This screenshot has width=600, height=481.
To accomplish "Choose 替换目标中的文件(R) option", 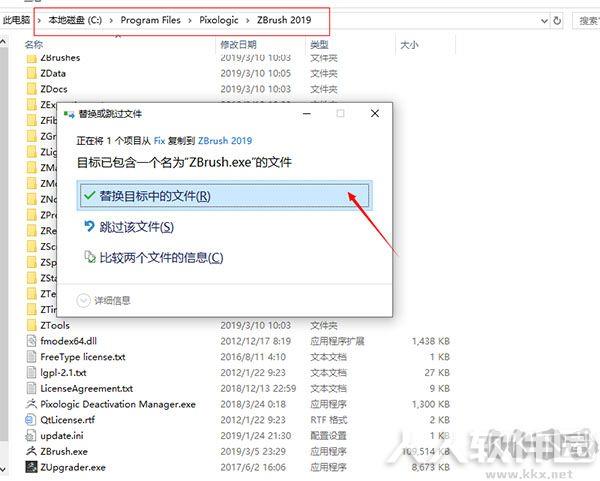I will (x=224, y=196).
